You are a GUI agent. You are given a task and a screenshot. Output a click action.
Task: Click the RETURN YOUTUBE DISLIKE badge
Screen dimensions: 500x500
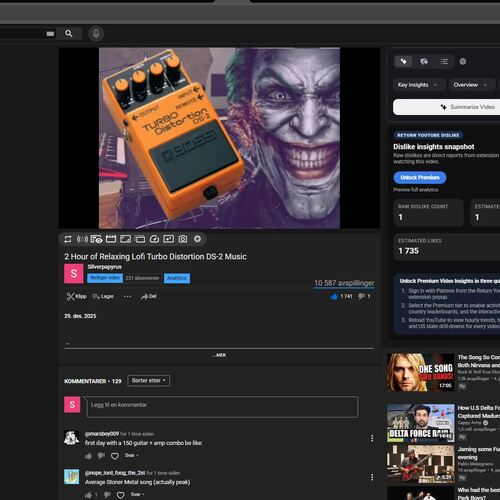(428, 135)
